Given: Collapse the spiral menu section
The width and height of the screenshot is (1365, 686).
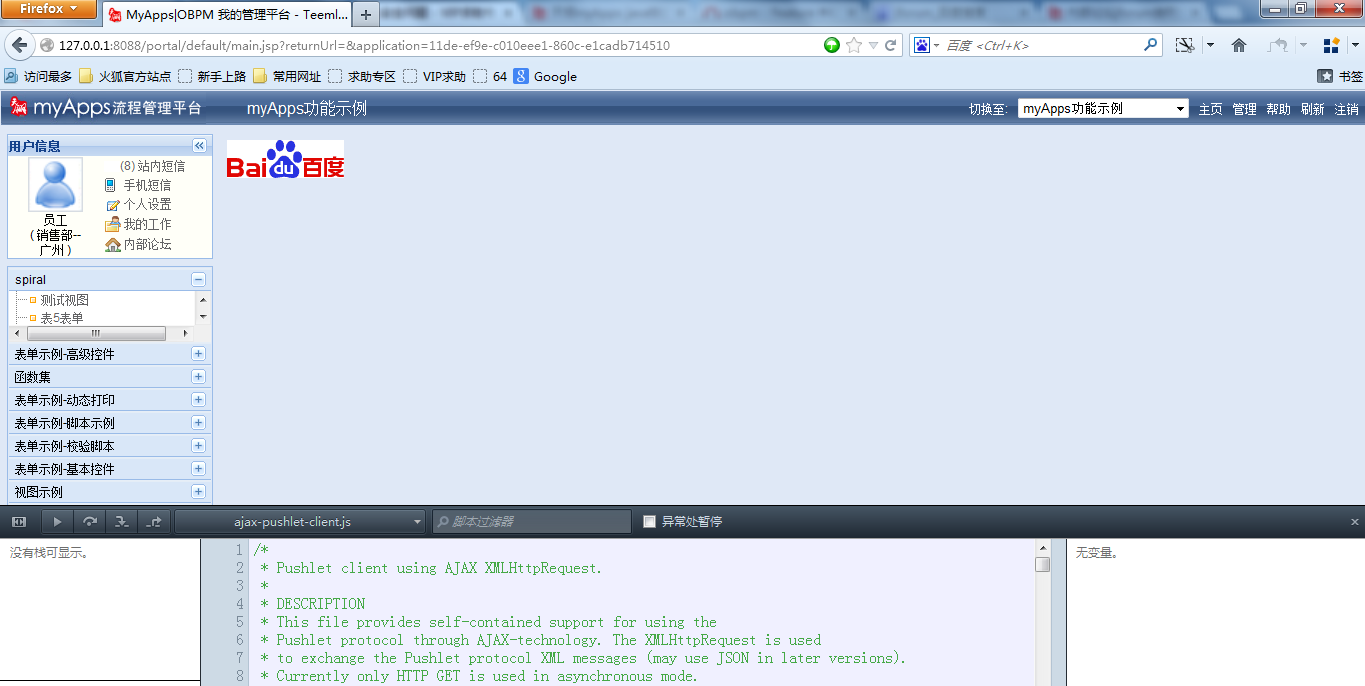Looking at the screenshot, I should [198, 280].
